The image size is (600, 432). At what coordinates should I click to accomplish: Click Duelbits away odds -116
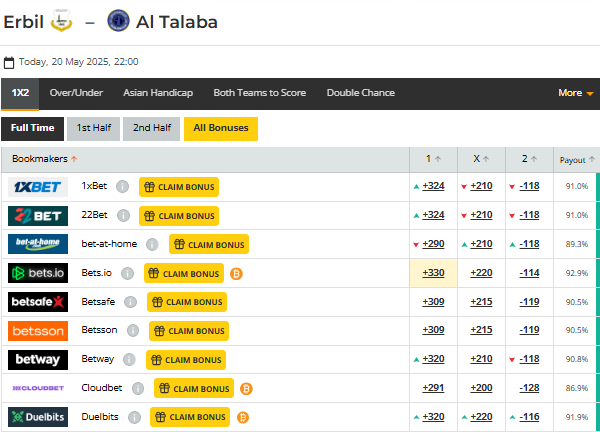529,417
